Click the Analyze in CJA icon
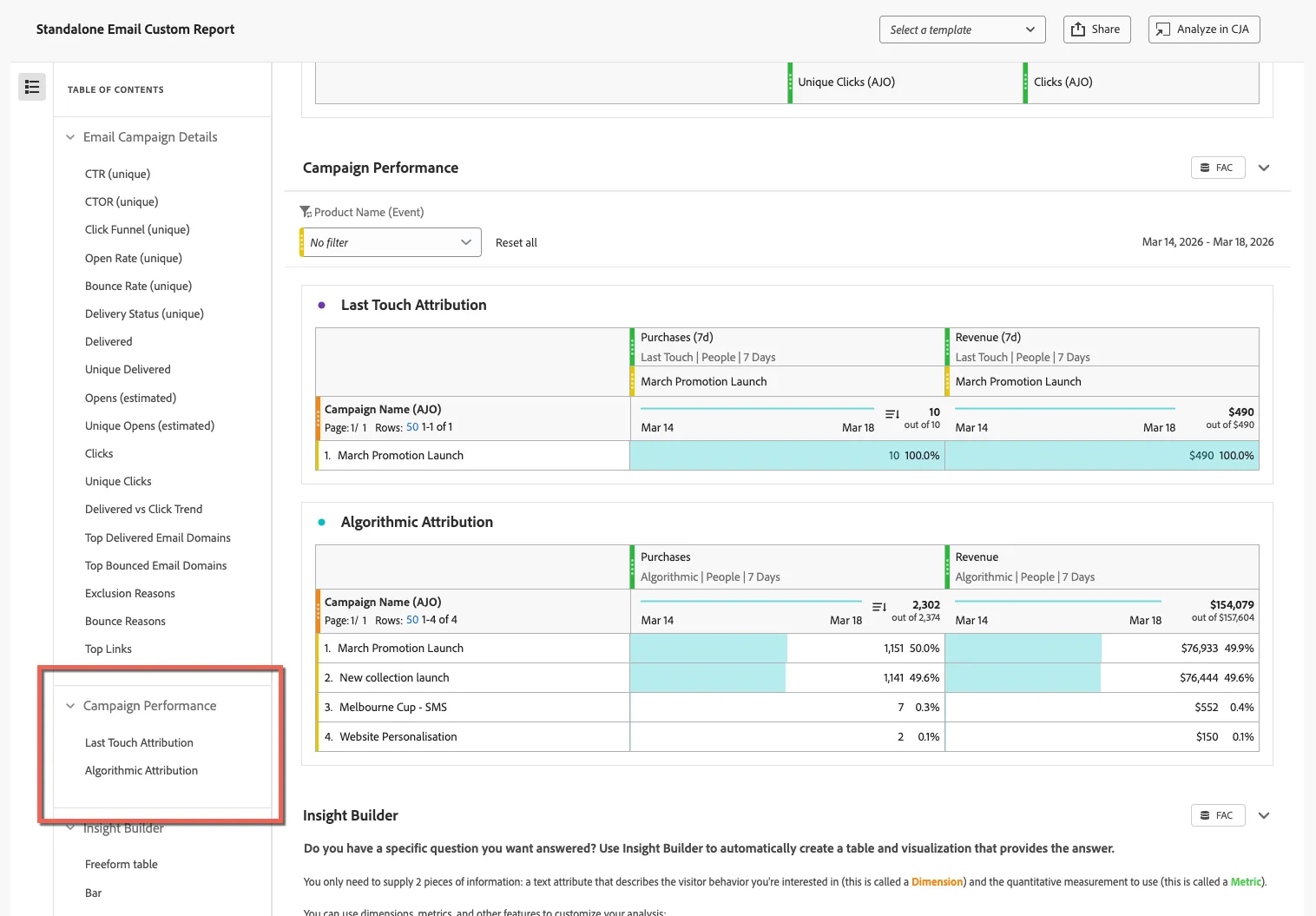Image resolution: width=1316 pixels, height=916 pixels. [1163, 30]
